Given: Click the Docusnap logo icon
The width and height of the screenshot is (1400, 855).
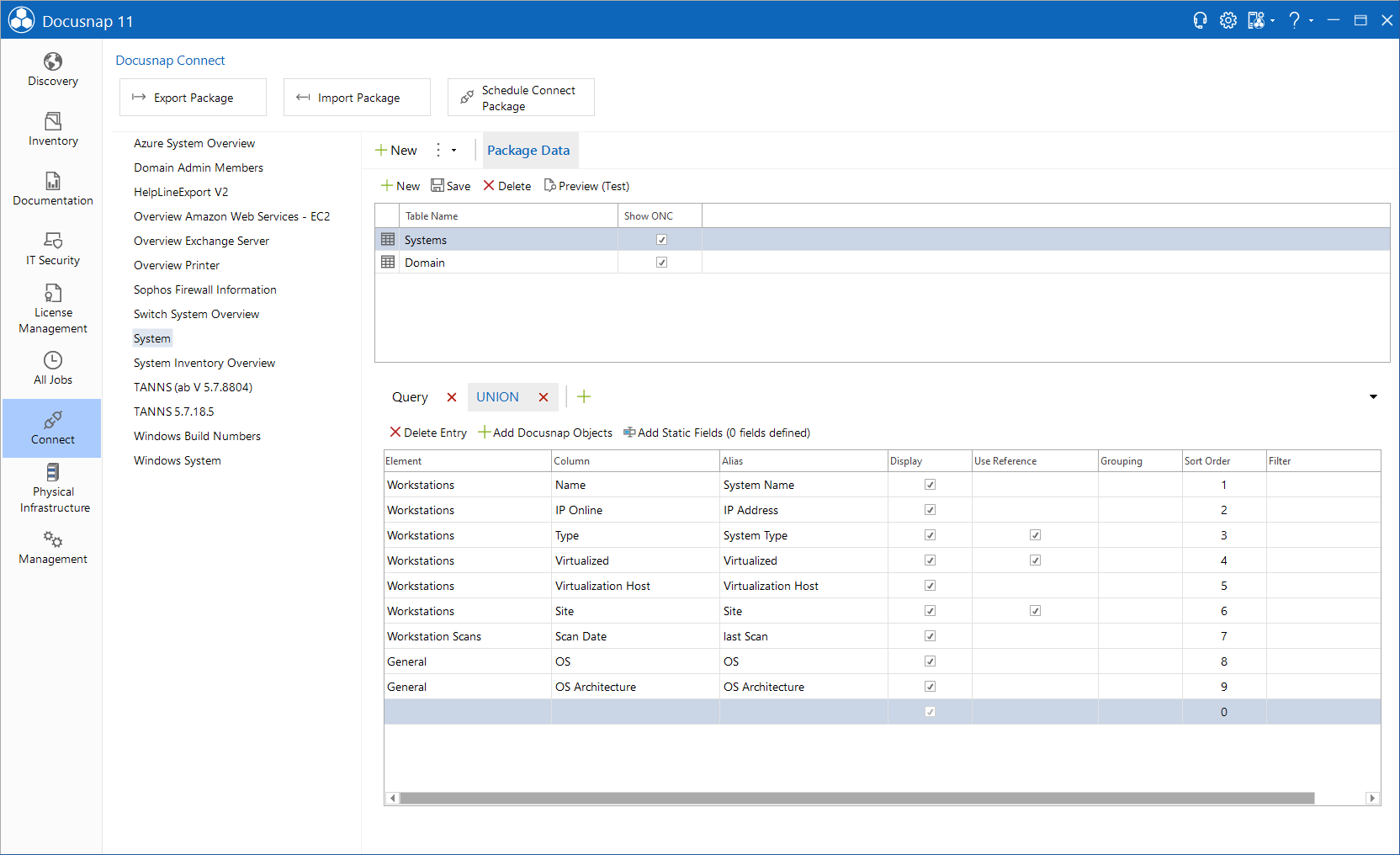Looking at the screenshot, I should click(x=21, y=20).
